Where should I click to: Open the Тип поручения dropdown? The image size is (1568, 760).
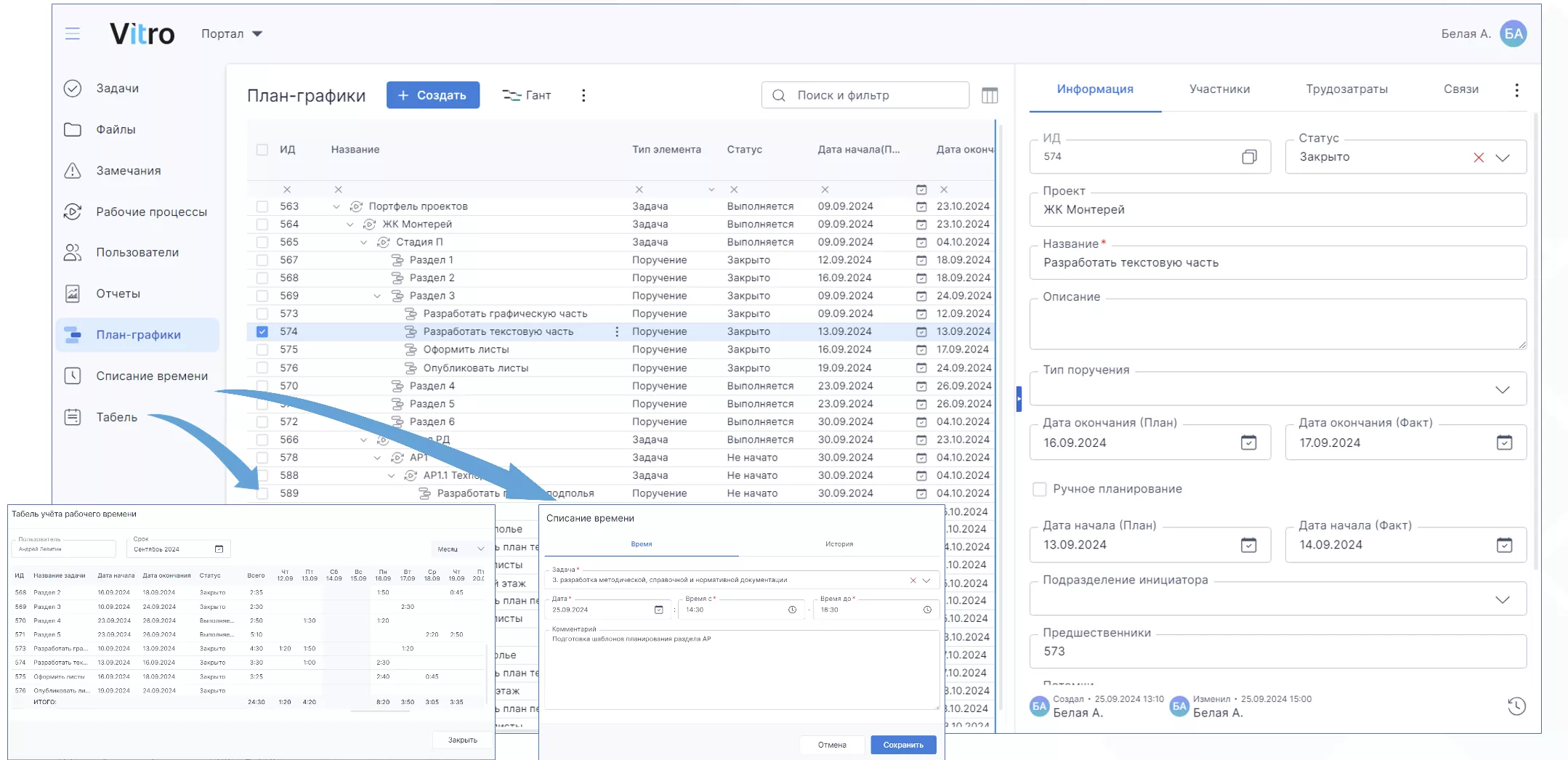coord(1504,389)
